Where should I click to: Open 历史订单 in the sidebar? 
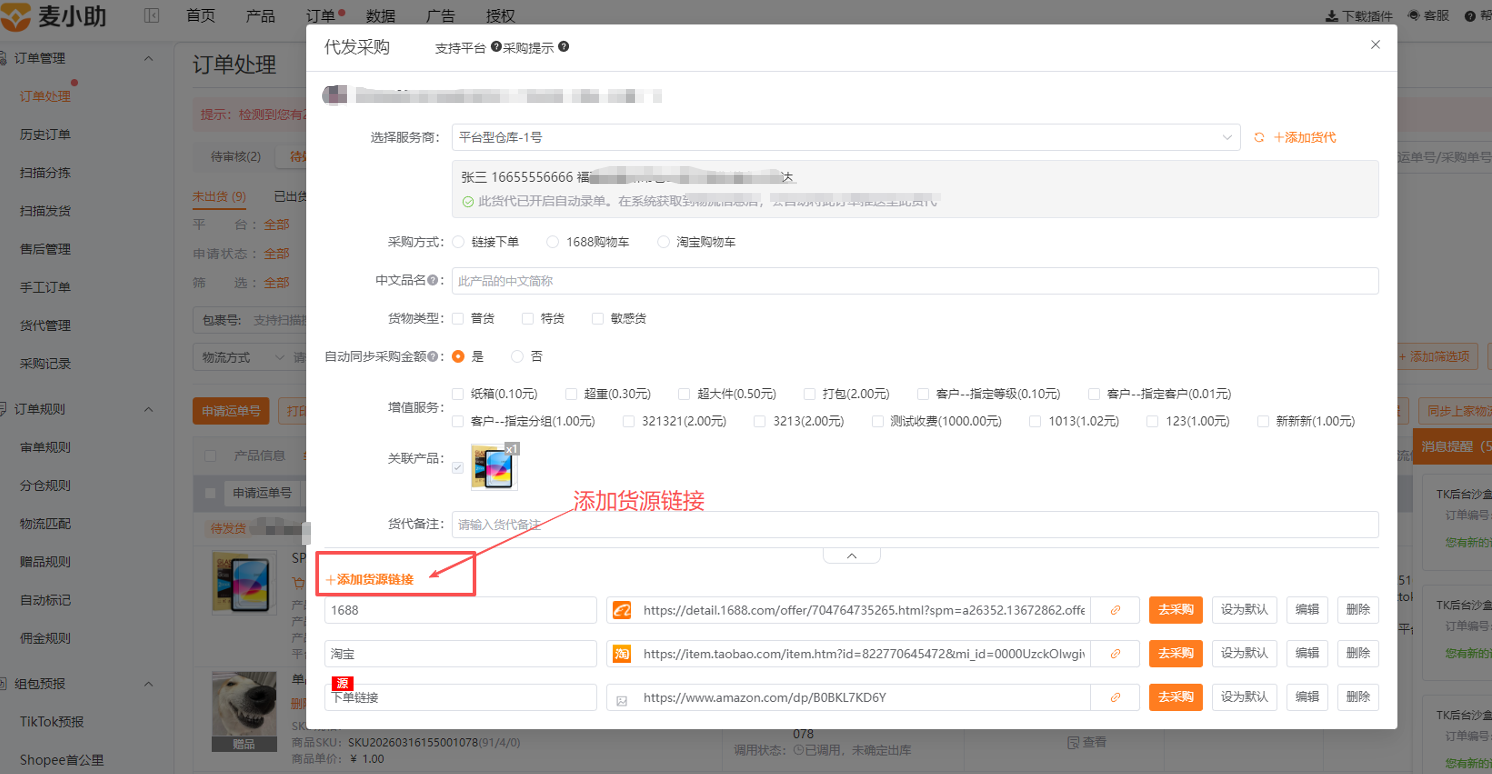pos(45,135)
